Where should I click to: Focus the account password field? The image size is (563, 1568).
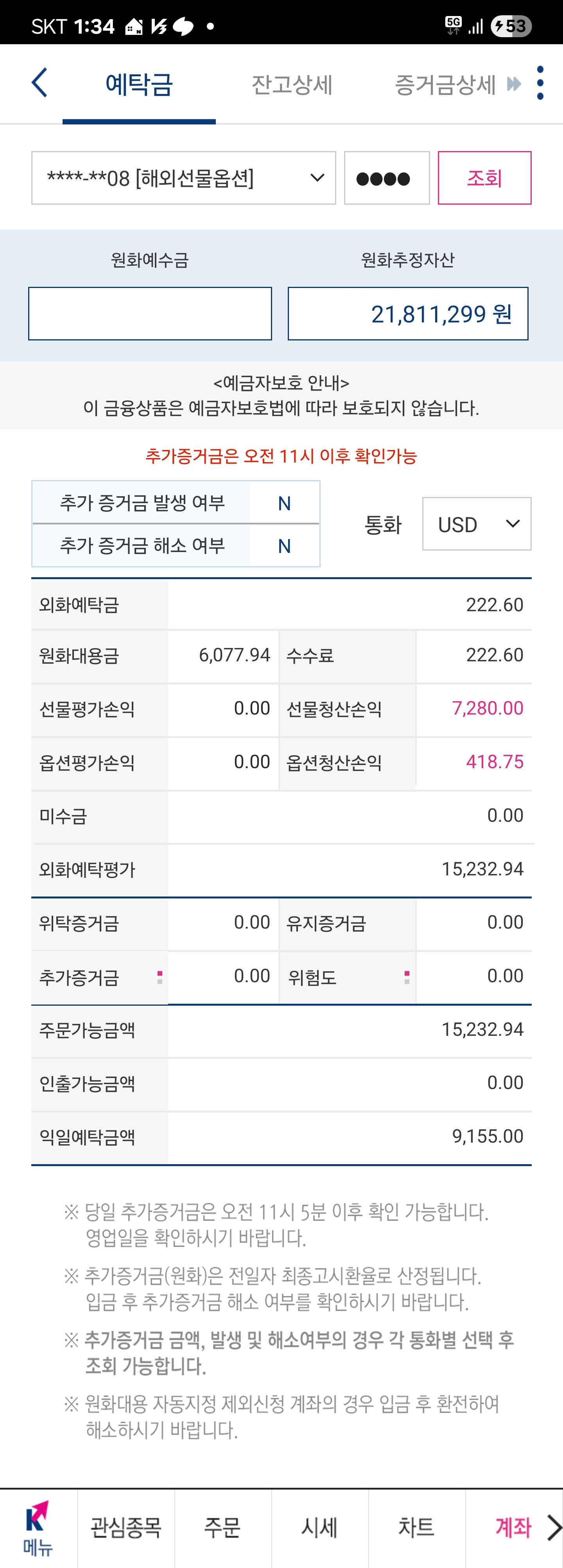click(387, 178)
